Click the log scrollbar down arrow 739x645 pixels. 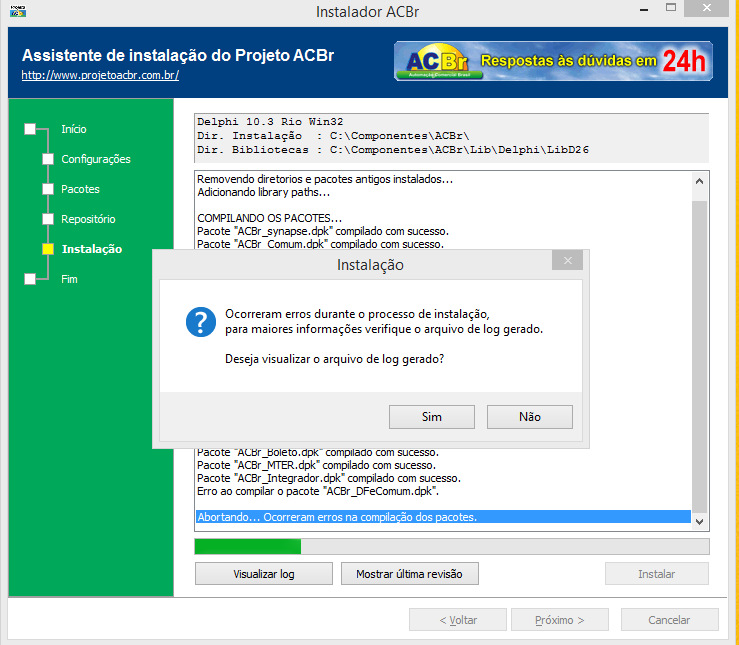point(699,521)
